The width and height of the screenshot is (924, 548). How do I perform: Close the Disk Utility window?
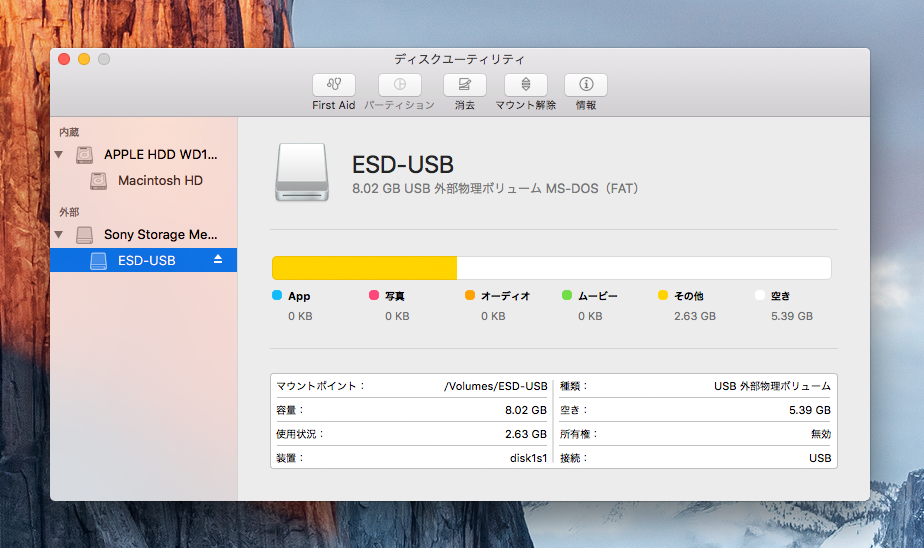(x=64, y=59)
